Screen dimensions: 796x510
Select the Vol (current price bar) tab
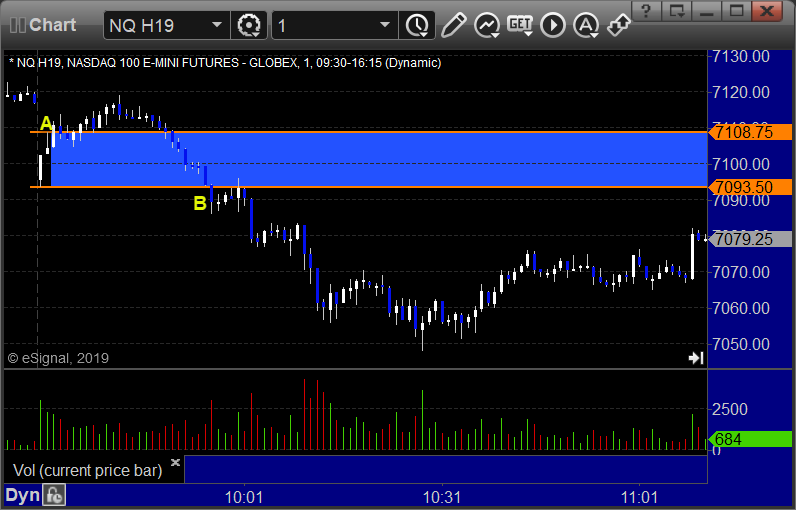pyautogui.click(x=87, y=470)
